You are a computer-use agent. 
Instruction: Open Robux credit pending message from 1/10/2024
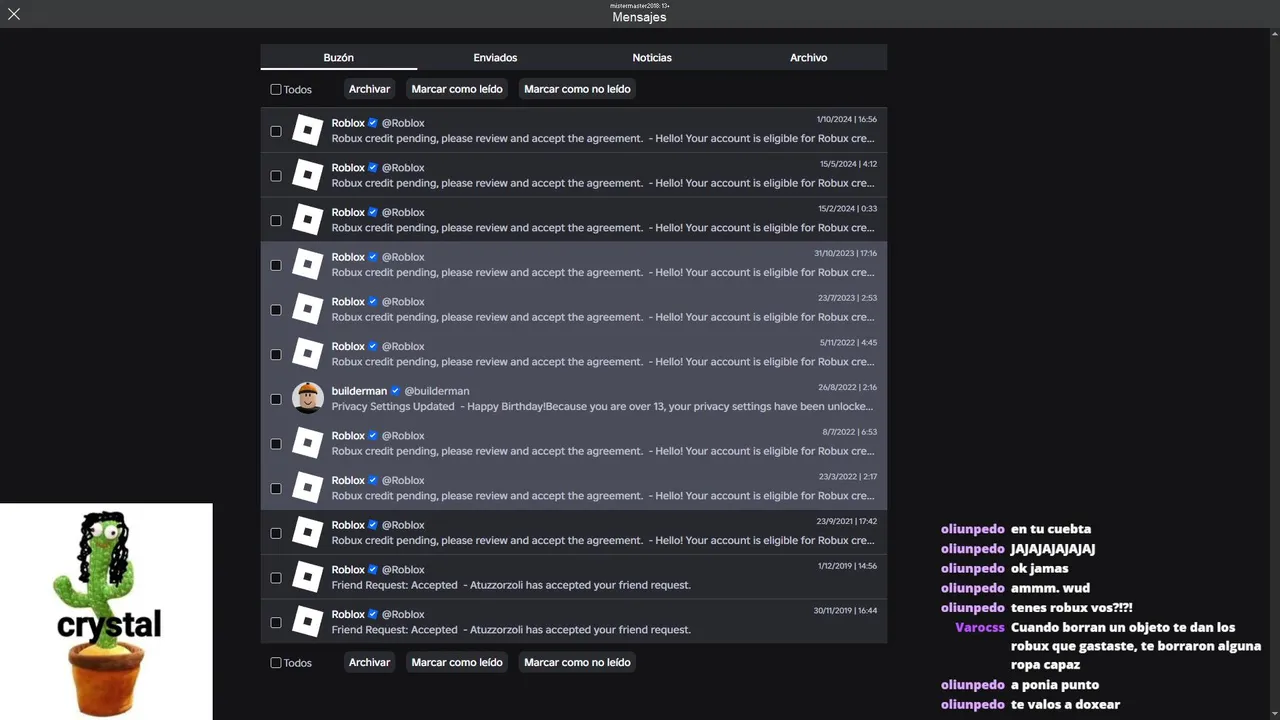tap(574, 130)
